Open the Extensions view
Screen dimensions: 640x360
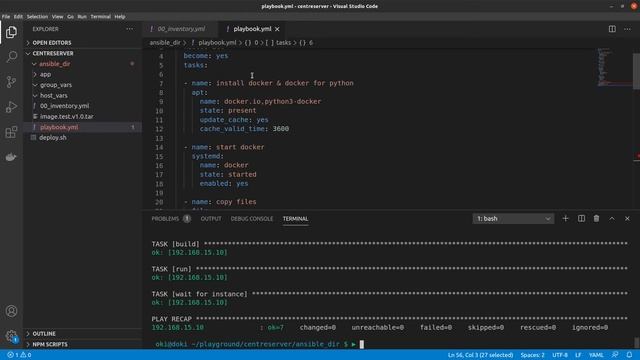click(x=11, y=132)
